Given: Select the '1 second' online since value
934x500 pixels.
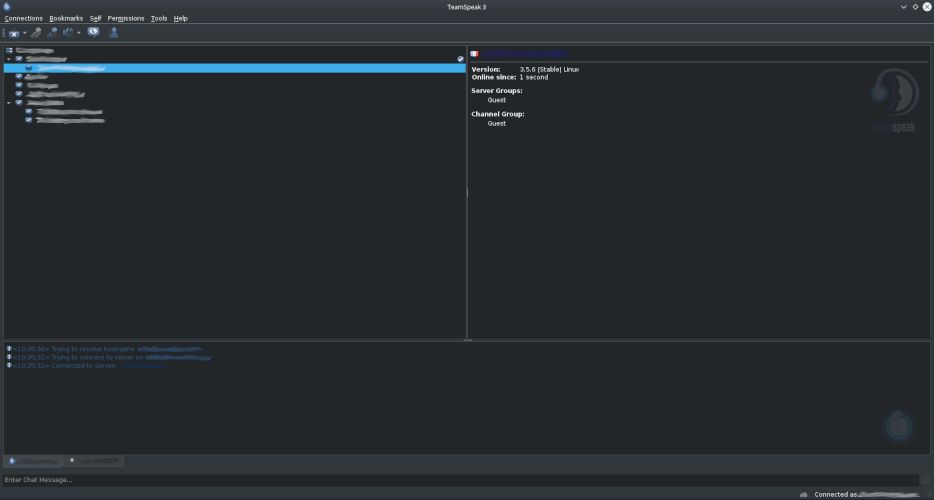Looking at the screenshot, I should tap(534, 77).
